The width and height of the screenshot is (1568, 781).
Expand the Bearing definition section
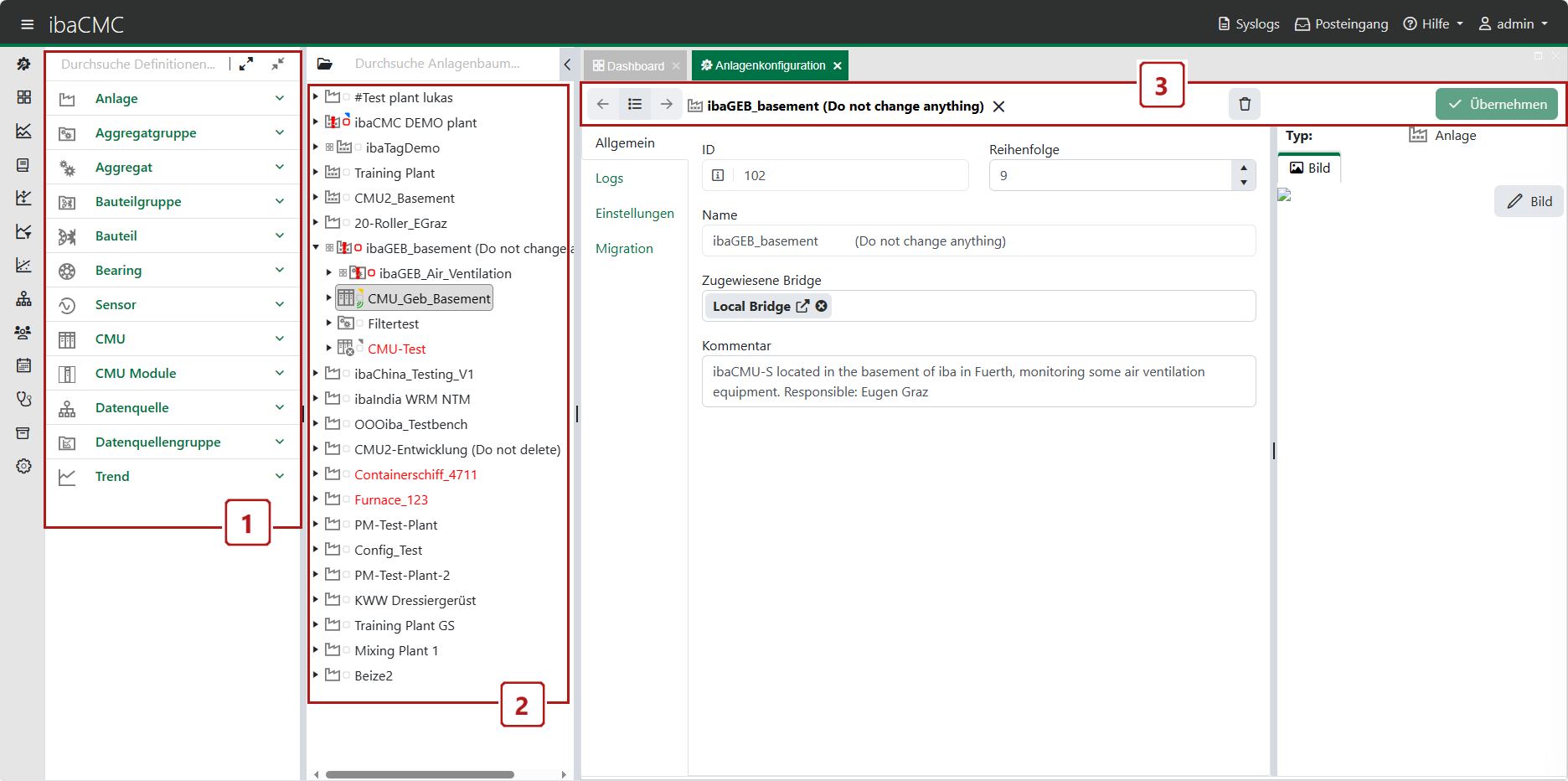[x=279, y=270]
